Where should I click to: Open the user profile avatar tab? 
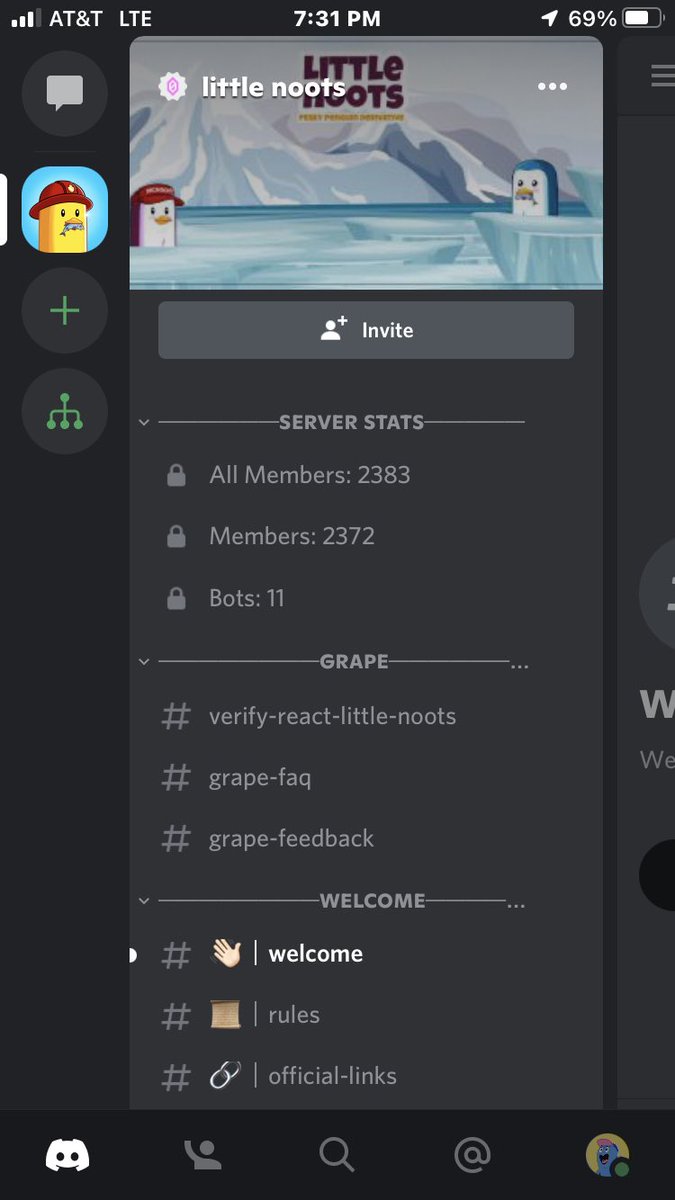pyautogui.click(x=607, y=1155)
